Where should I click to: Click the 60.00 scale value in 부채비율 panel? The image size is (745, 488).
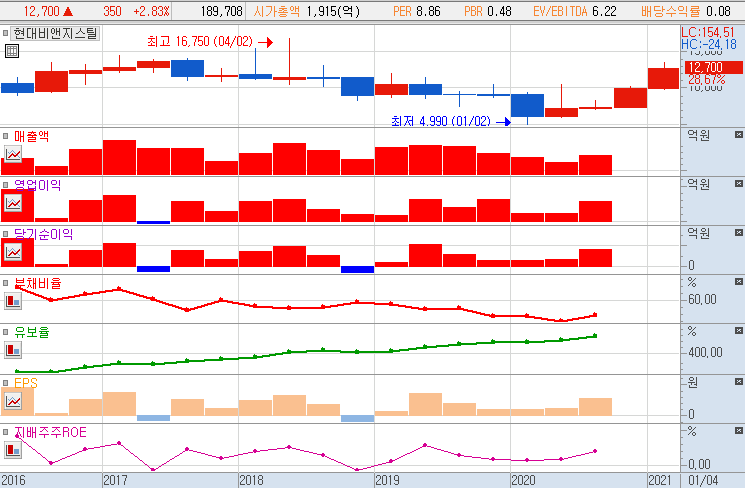[x=702, y=299]
